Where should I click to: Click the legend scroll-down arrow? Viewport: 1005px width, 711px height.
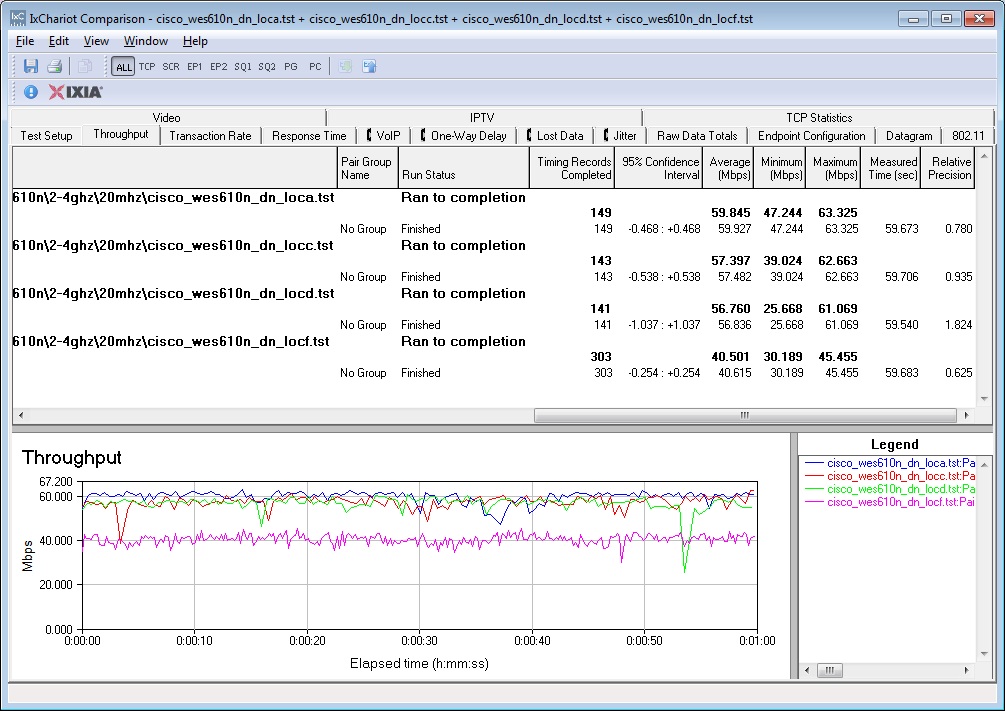984,654
